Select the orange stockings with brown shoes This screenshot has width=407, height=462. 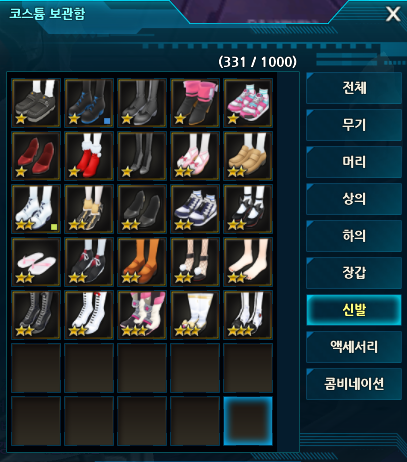point(142,262)
